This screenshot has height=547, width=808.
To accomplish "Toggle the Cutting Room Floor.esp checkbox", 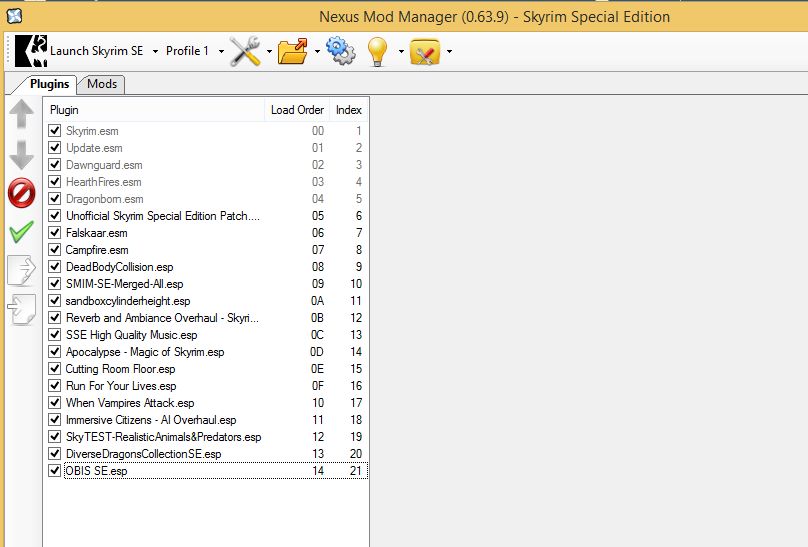I will coord(55,369).
